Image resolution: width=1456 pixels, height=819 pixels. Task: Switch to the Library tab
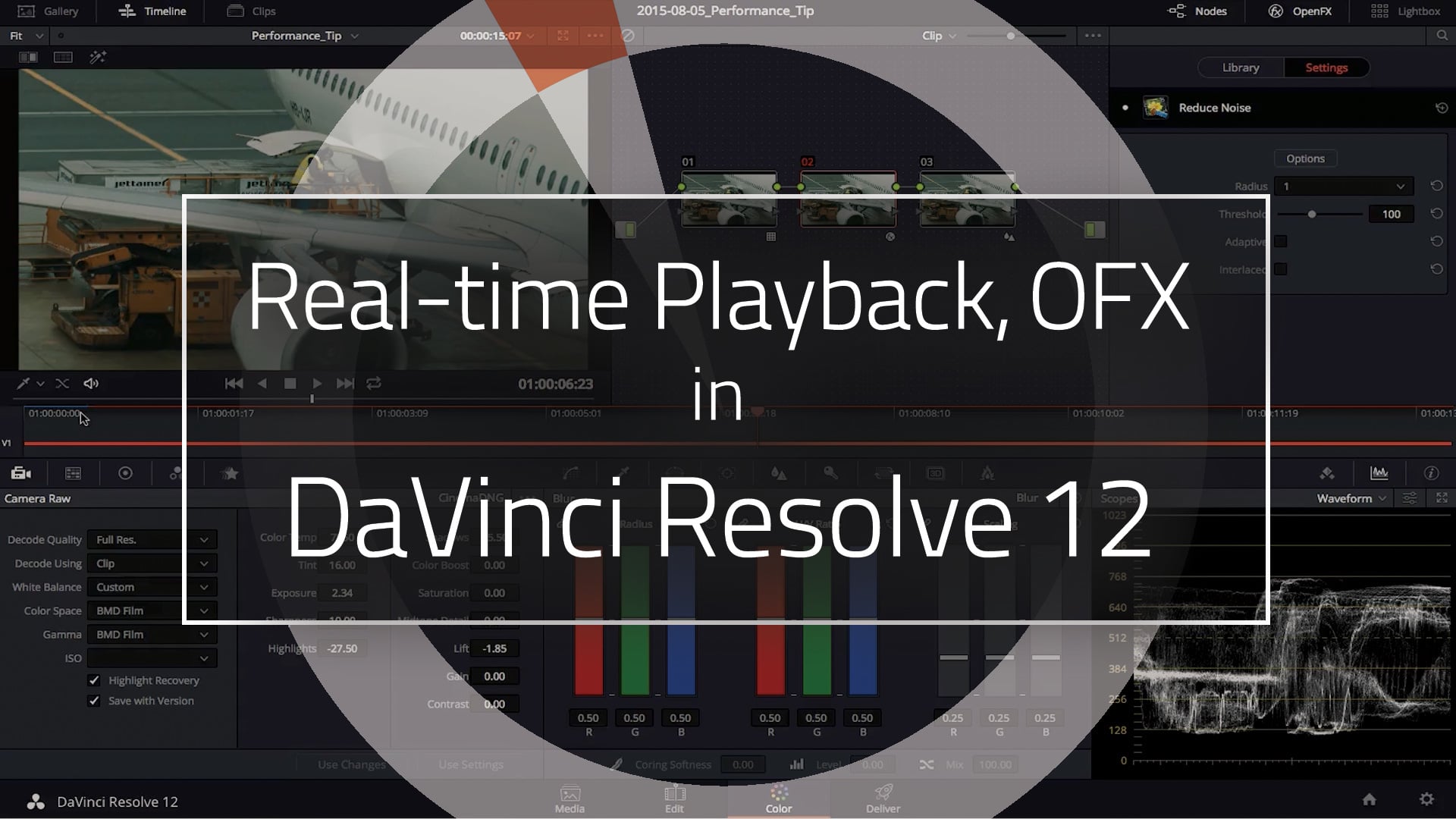tap(1240, 67)
